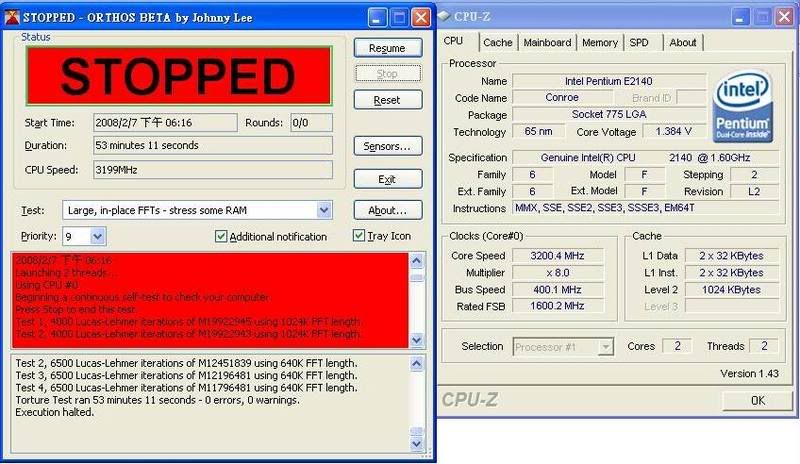Viewport: 800px width, 464px height.
Task: Click the log line about M12196481
Action: click(186, 375)
